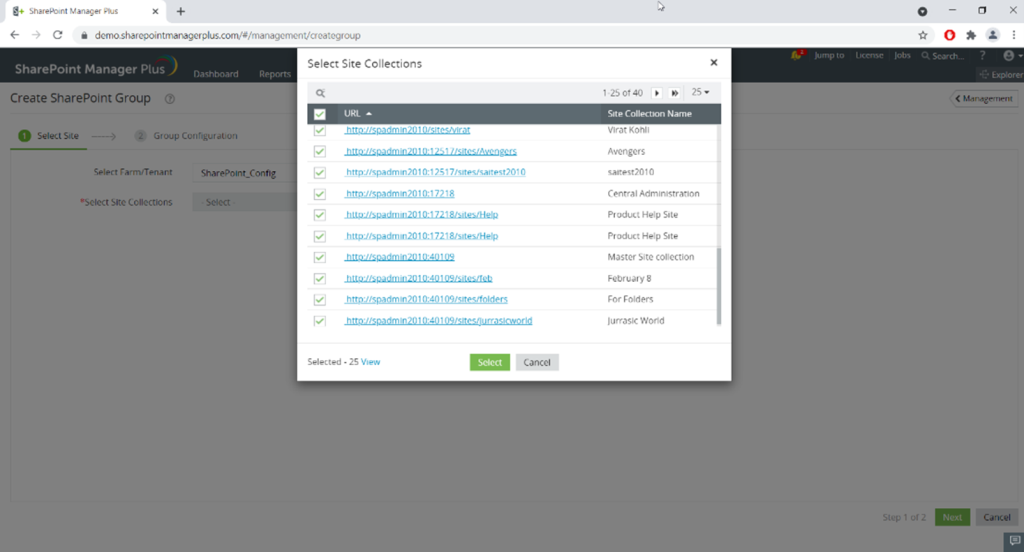
Task: Uncheck the Avengers site collection
Action: click(319, 152)
